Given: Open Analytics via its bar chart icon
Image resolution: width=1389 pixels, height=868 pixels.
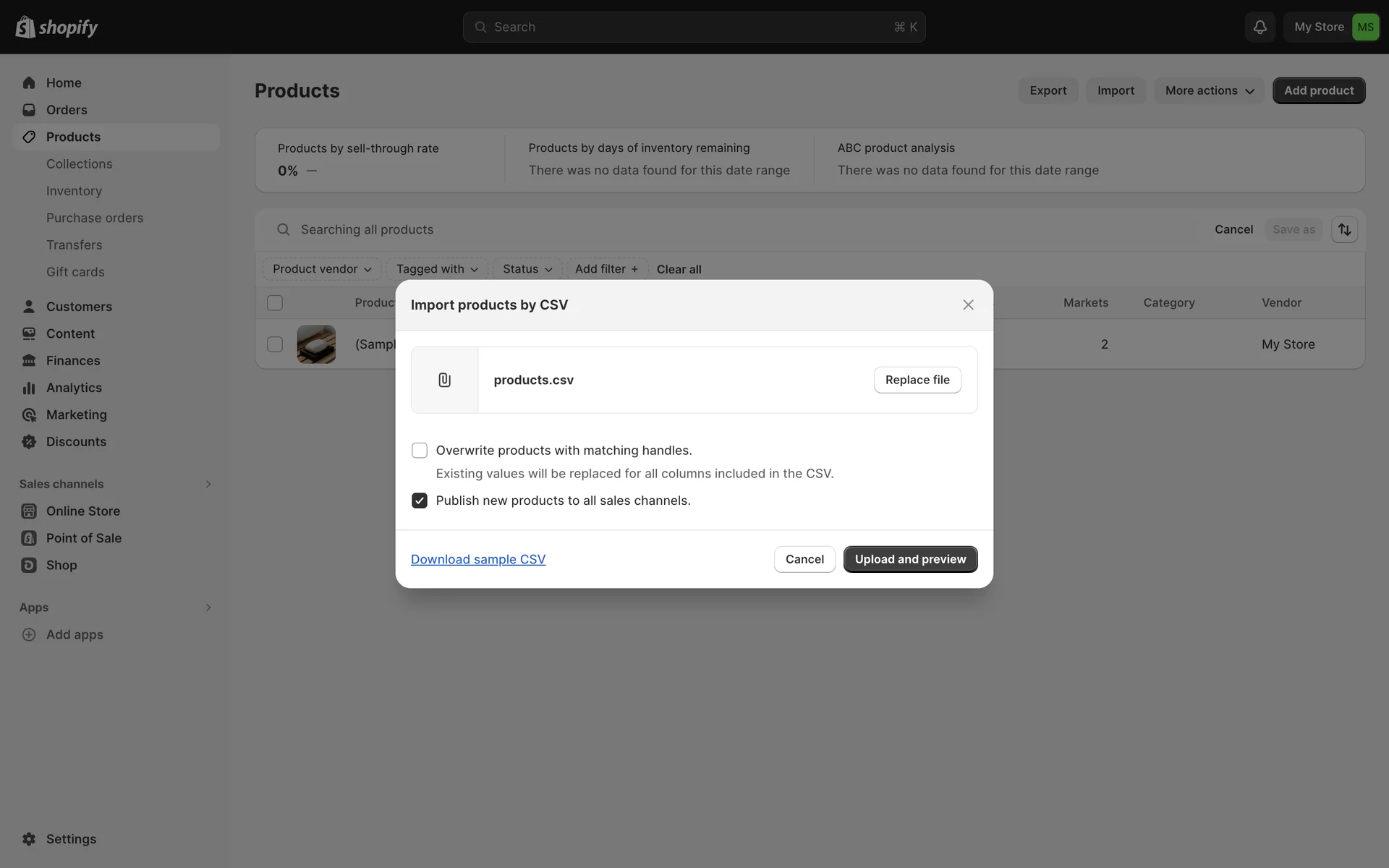Looking at the screenshot, I should point(29,388).
